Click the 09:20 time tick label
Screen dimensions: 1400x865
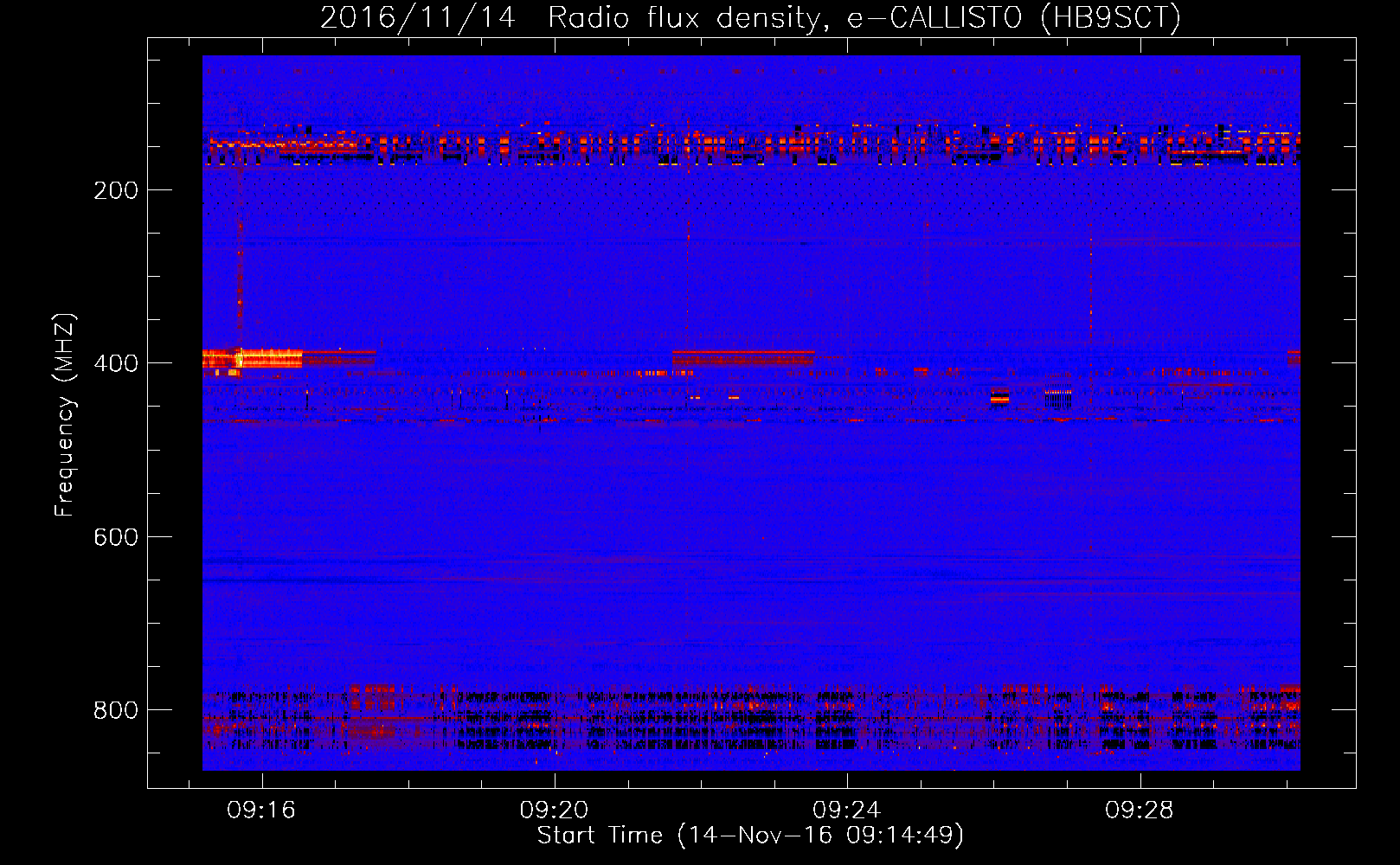[554, 811]
